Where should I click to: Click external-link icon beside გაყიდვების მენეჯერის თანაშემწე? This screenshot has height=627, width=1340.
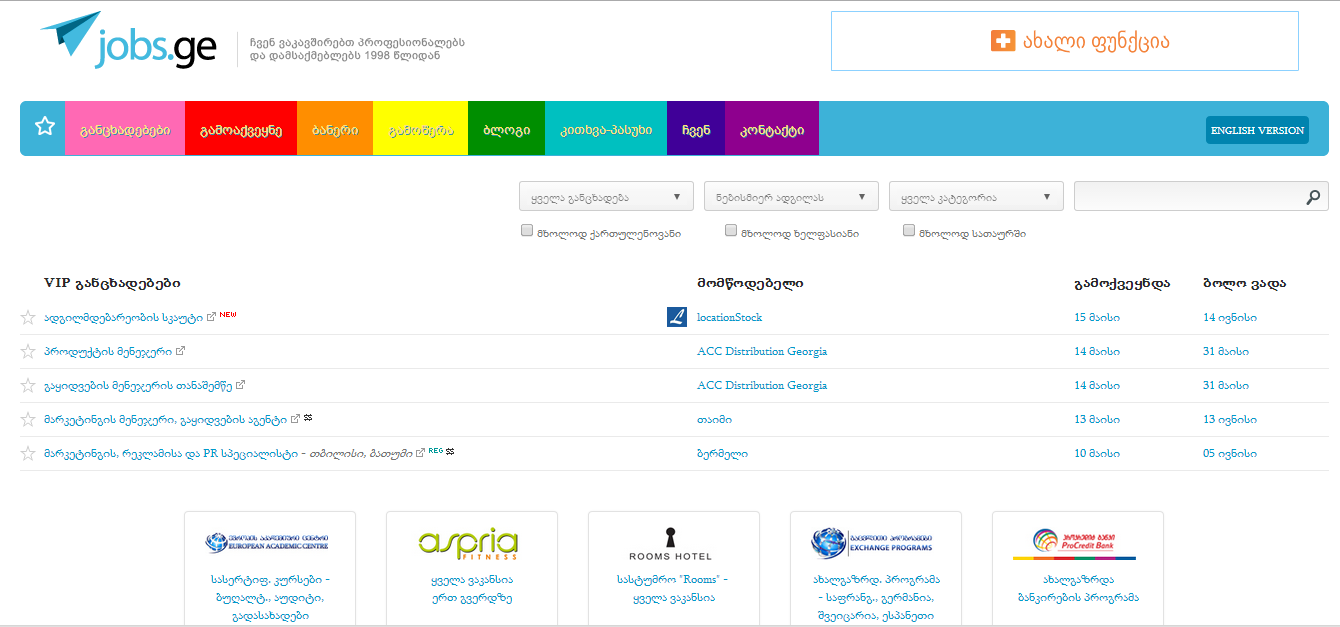[x=241, y=385]
